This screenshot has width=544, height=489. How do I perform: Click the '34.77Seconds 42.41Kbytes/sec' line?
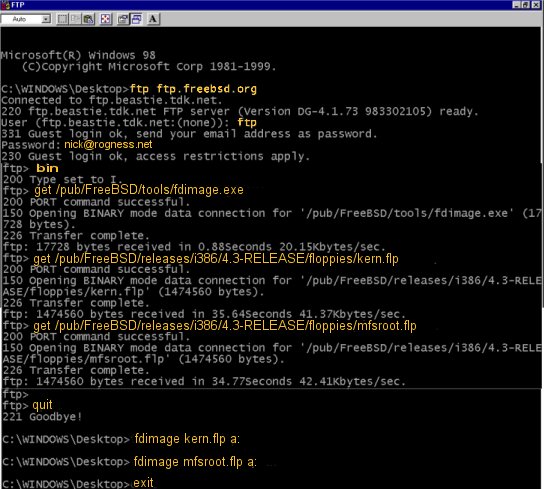[x=204, y=381]
